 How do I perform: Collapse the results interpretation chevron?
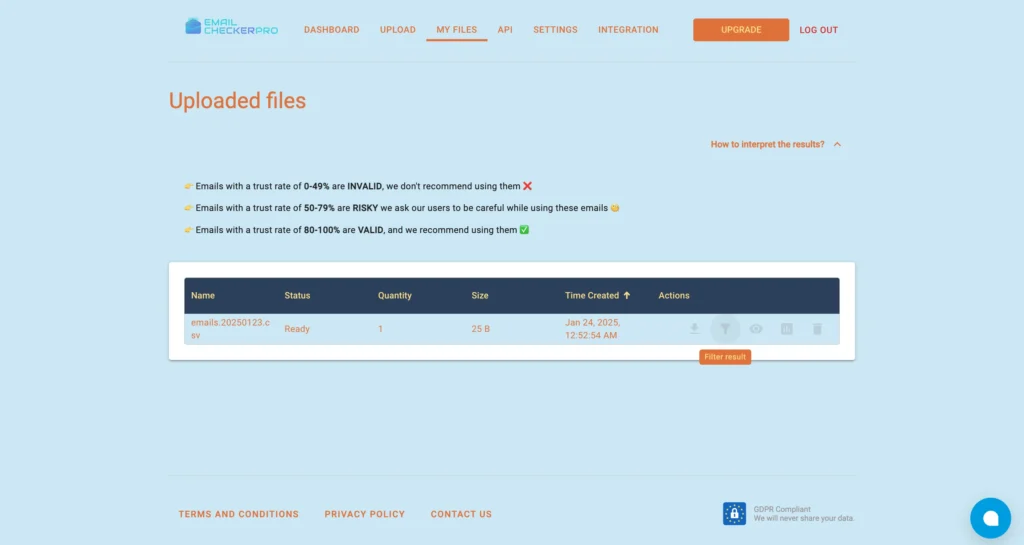(x=837, y=144)
